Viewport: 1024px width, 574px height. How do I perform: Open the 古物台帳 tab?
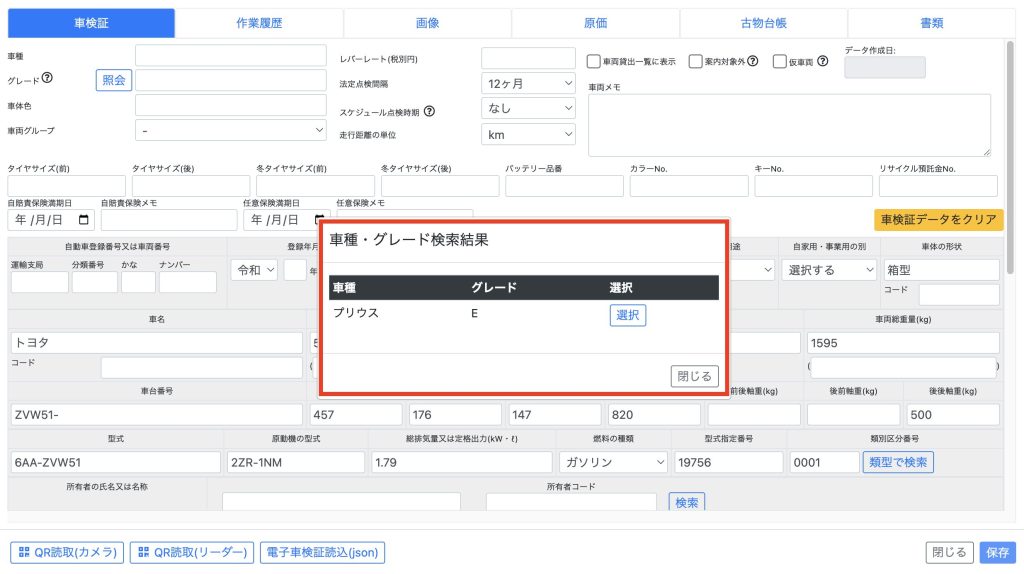[763, 23]
